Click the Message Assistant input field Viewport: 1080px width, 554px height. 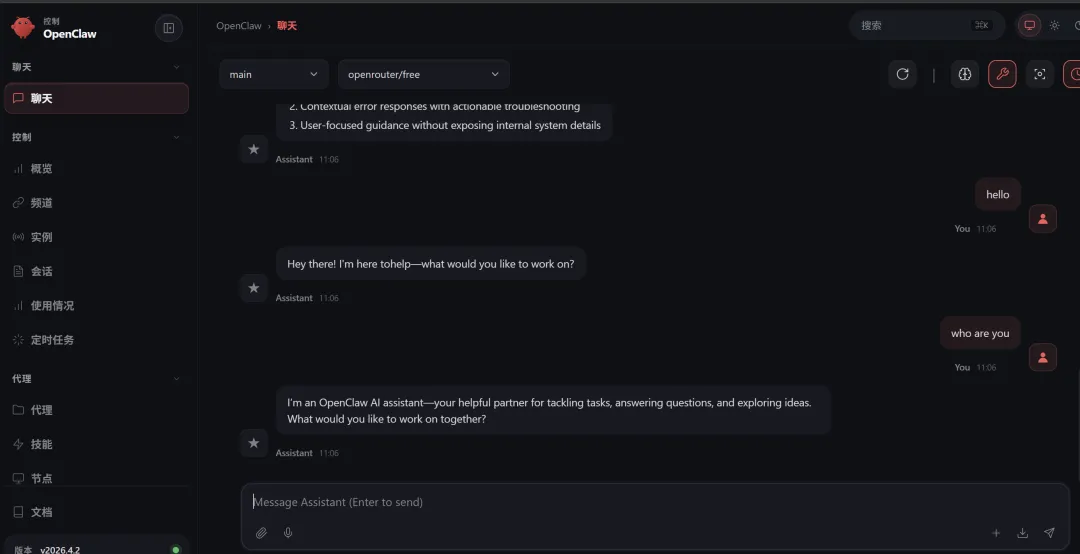pyautogui.click(x=620, y=502)
